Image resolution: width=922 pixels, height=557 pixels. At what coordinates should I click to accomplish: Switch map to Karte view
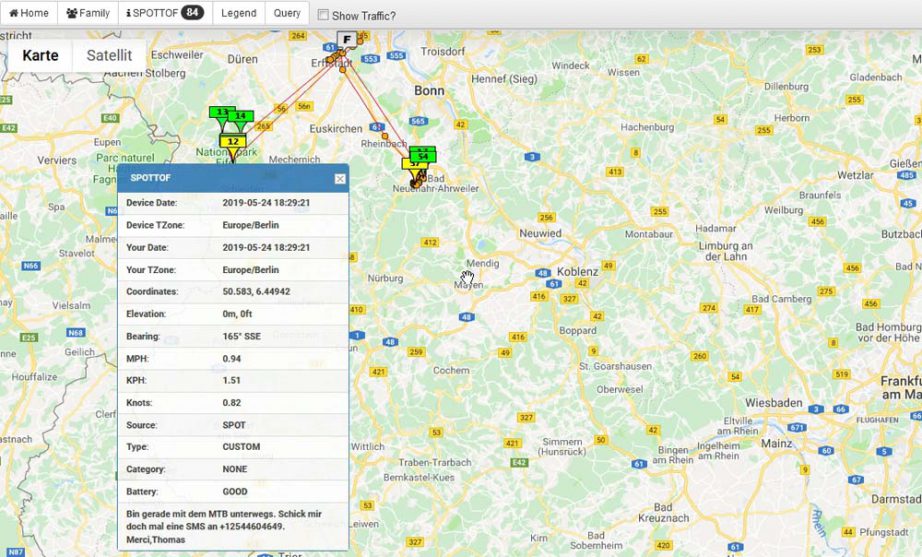(x=40, y=56)
